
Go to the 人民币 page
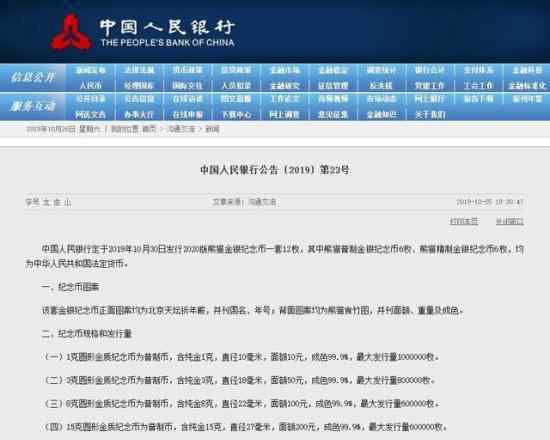tap(91, 85)
